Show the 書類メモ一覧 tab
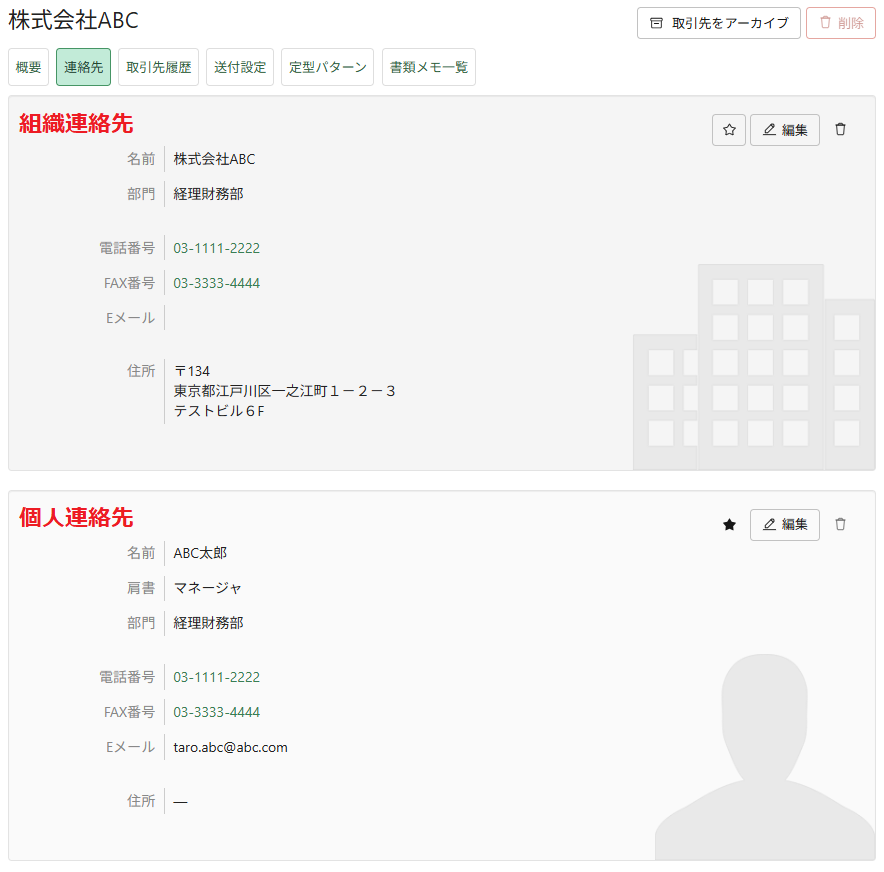This screenshot has height=872, width=884. coord(428,67)
